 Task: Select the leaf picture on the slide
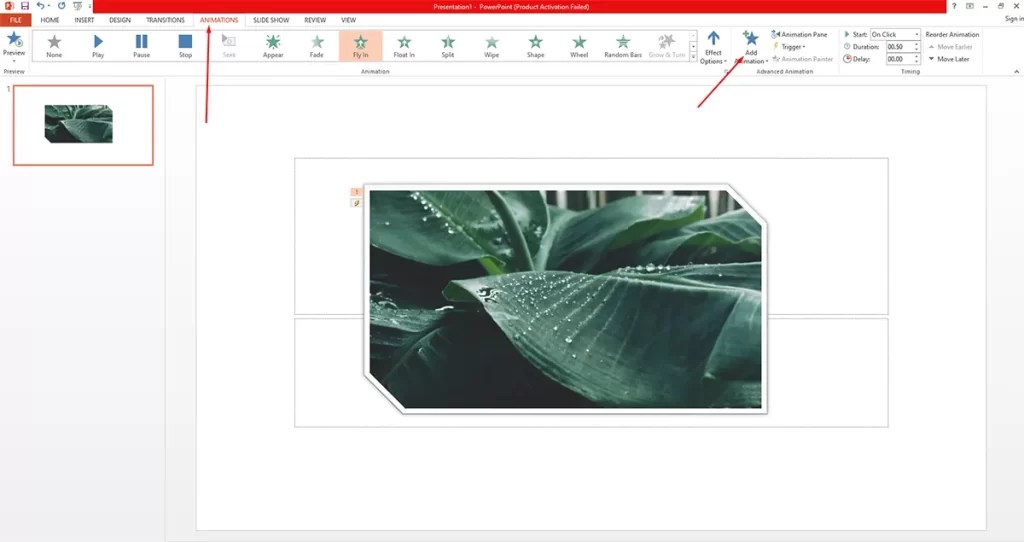point(566,299)
